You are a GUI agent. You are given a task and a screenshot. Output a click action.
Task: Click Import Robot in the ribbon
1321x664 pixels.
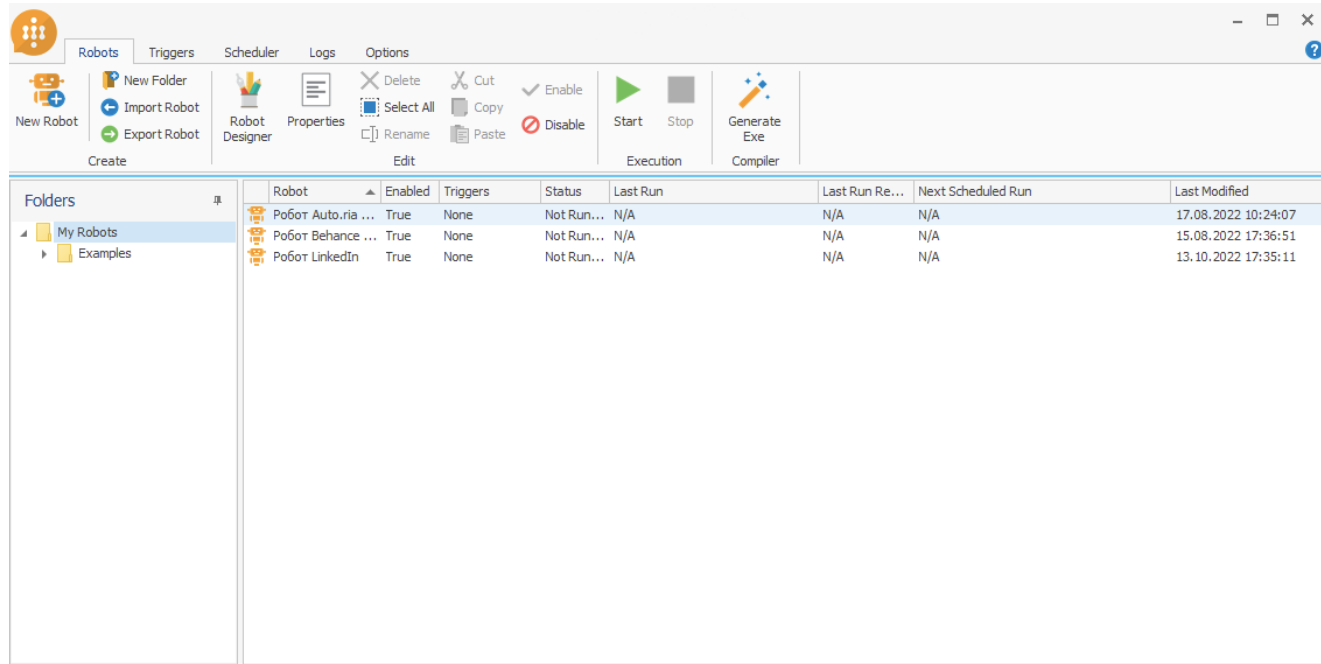pos(150,107)
